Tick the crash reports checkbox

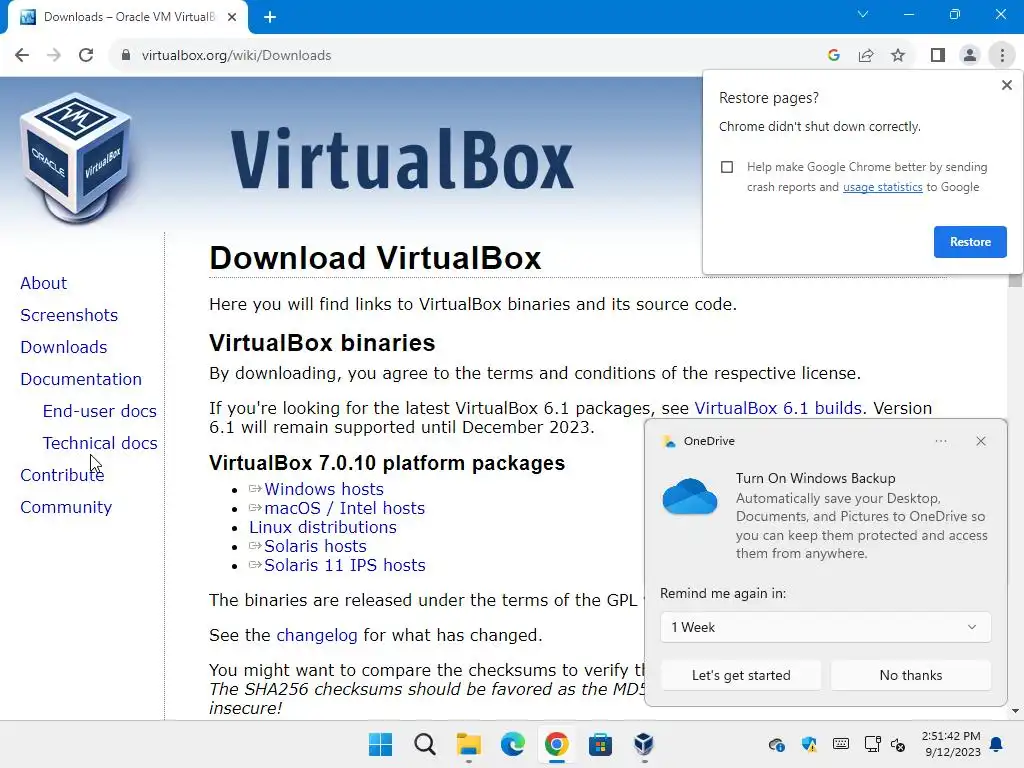point(727,167)
